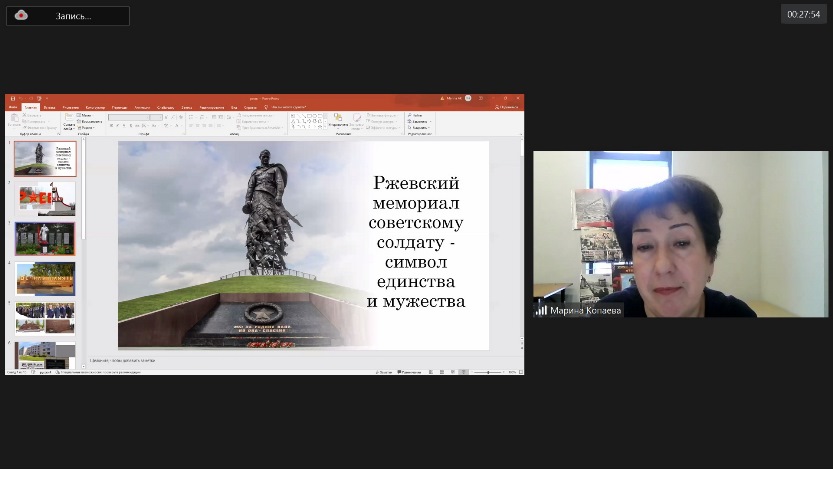Click the signal strength icon beside Марина Колаева
833x479 pixels.
click(541, 310)
